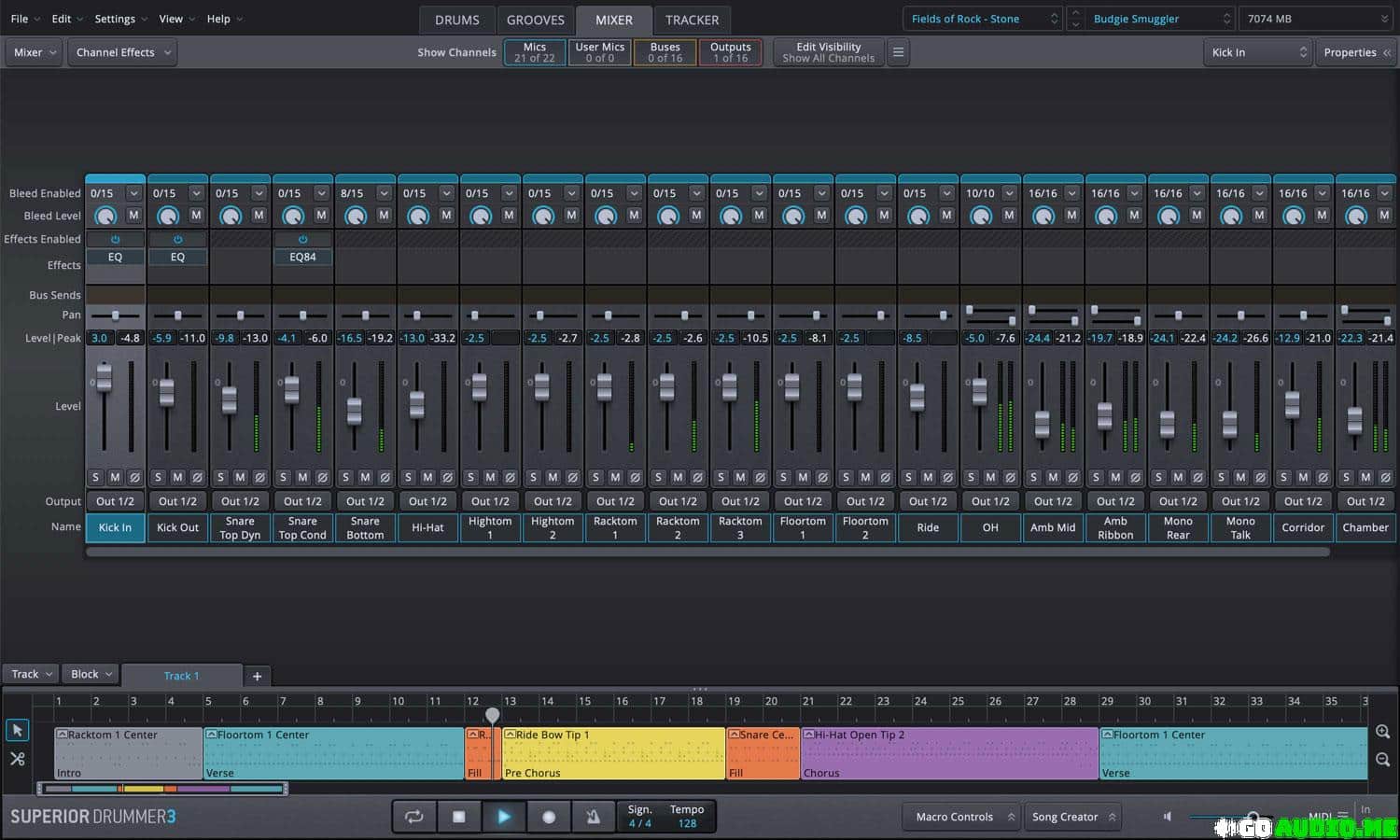
Task: Zoom in on the song track timeline
Action: point(1382,732)
